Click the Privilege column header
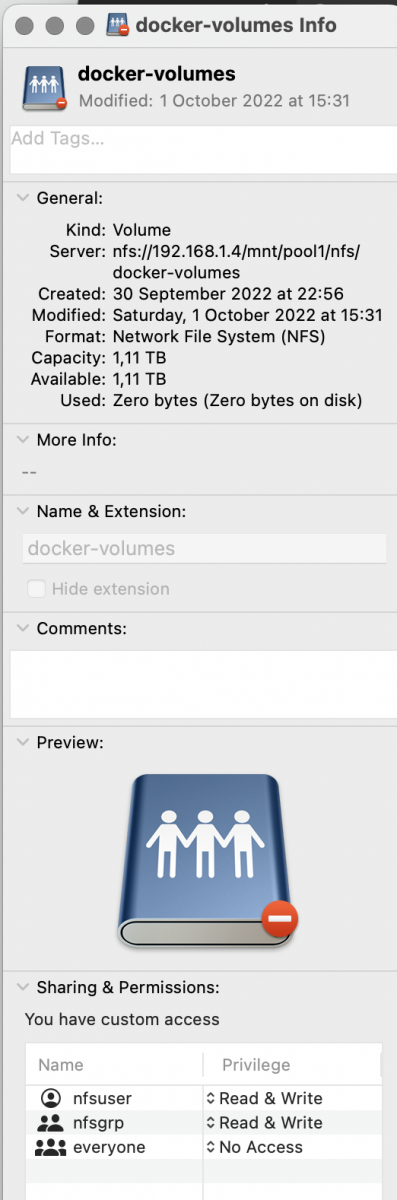The image size is (397, 1200). click(x=256, y=1065)
